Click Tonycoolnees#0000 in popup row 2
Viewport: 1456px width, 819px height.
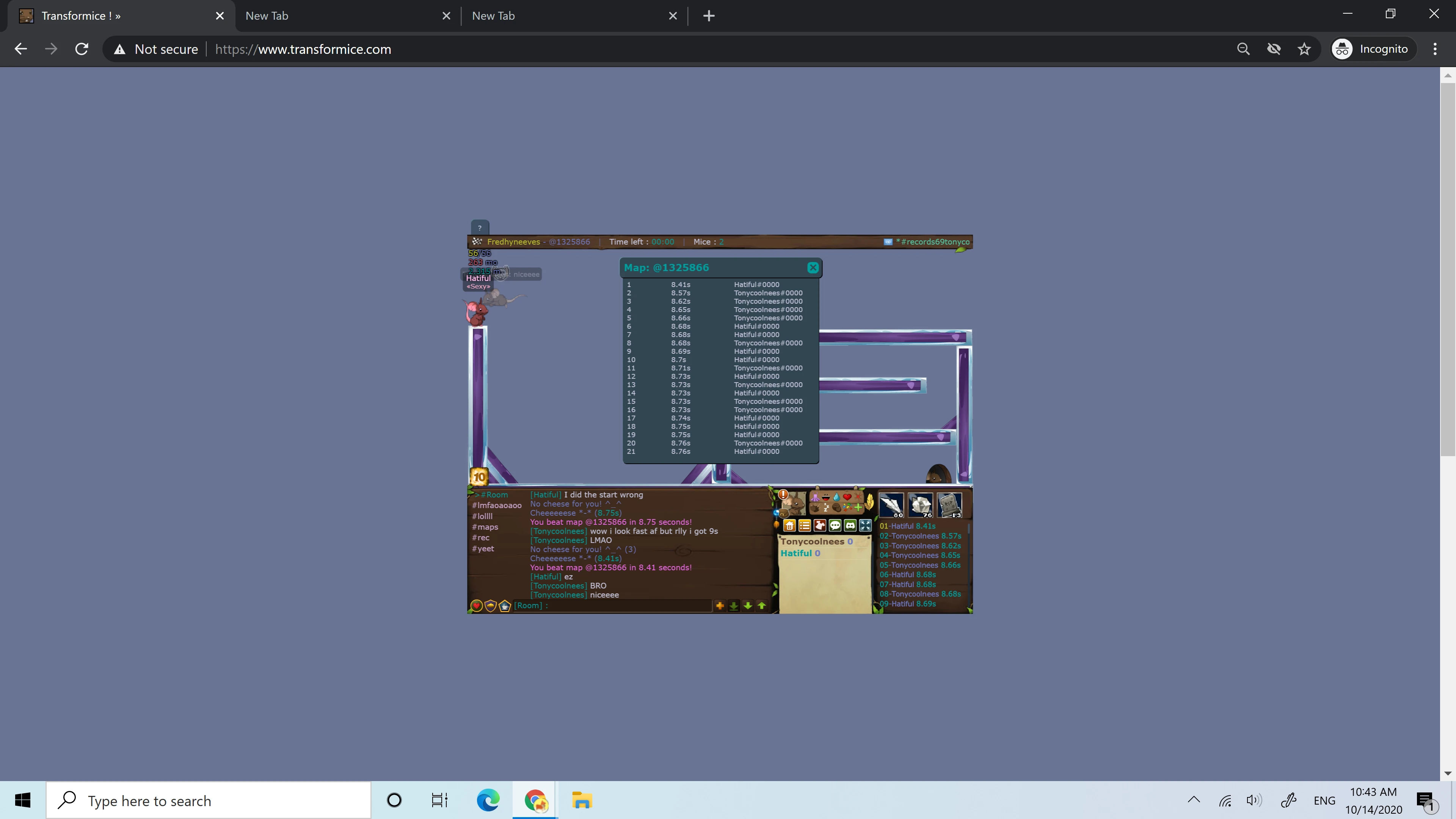768,293
